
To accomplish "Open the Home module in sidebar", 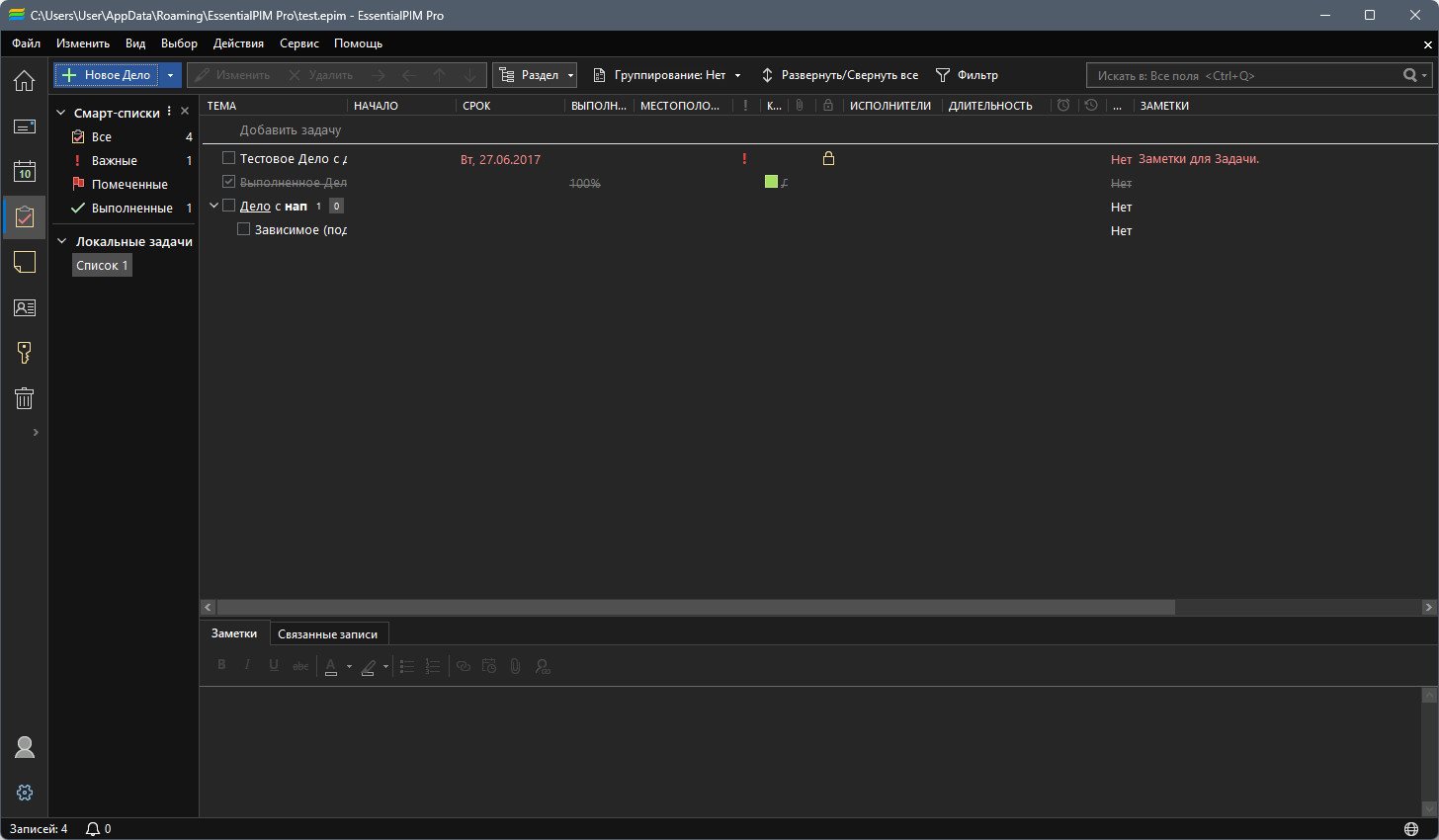I will (24, 80).
